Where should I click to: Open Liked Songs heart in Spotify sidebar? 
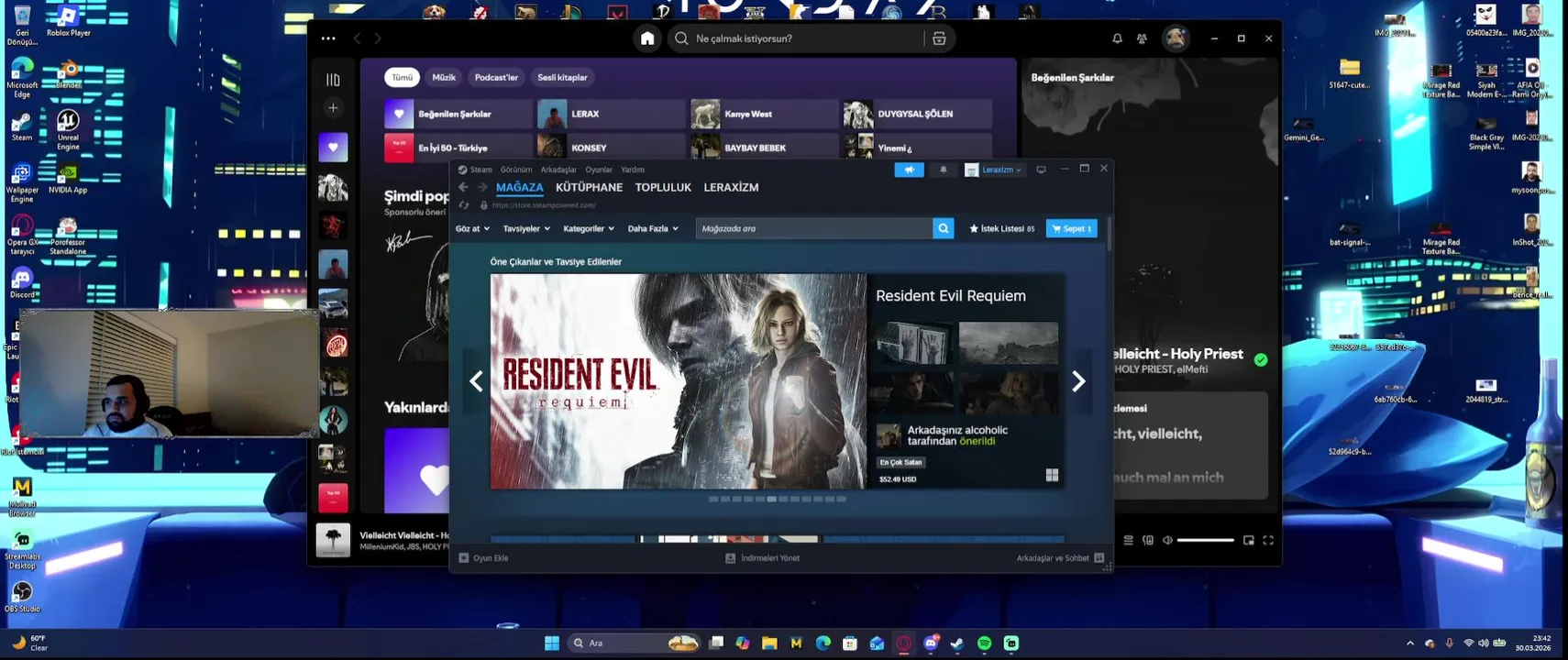pos(333,147)
